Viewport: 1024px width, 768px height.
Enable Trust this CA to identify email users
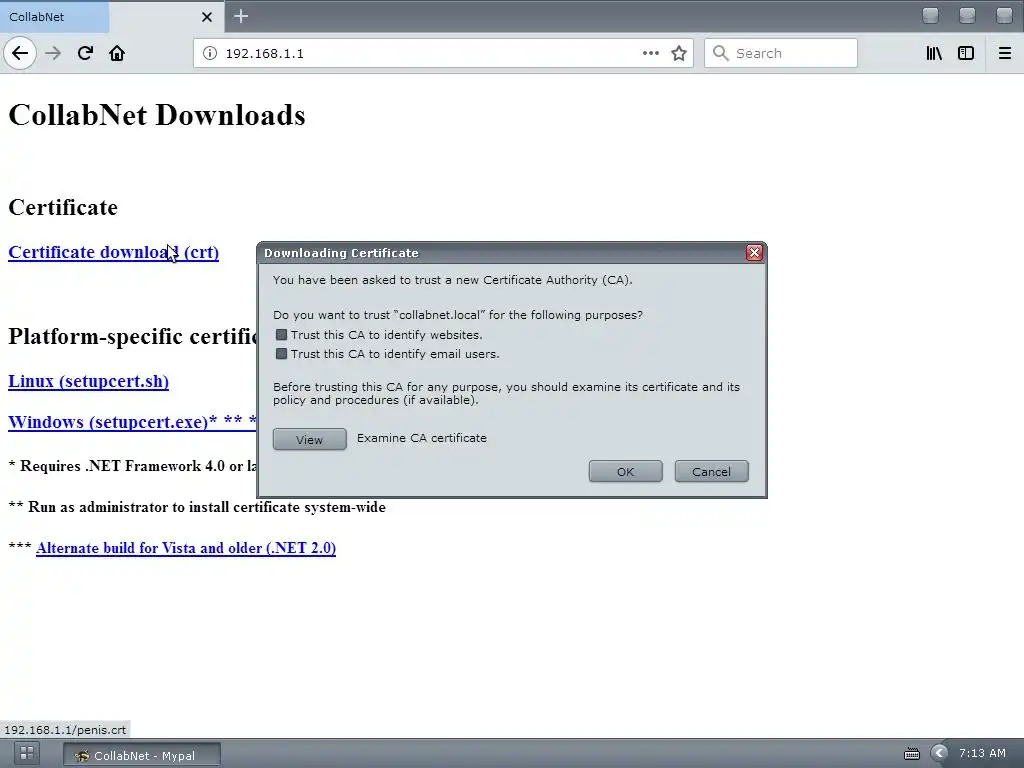click(281, 353)
